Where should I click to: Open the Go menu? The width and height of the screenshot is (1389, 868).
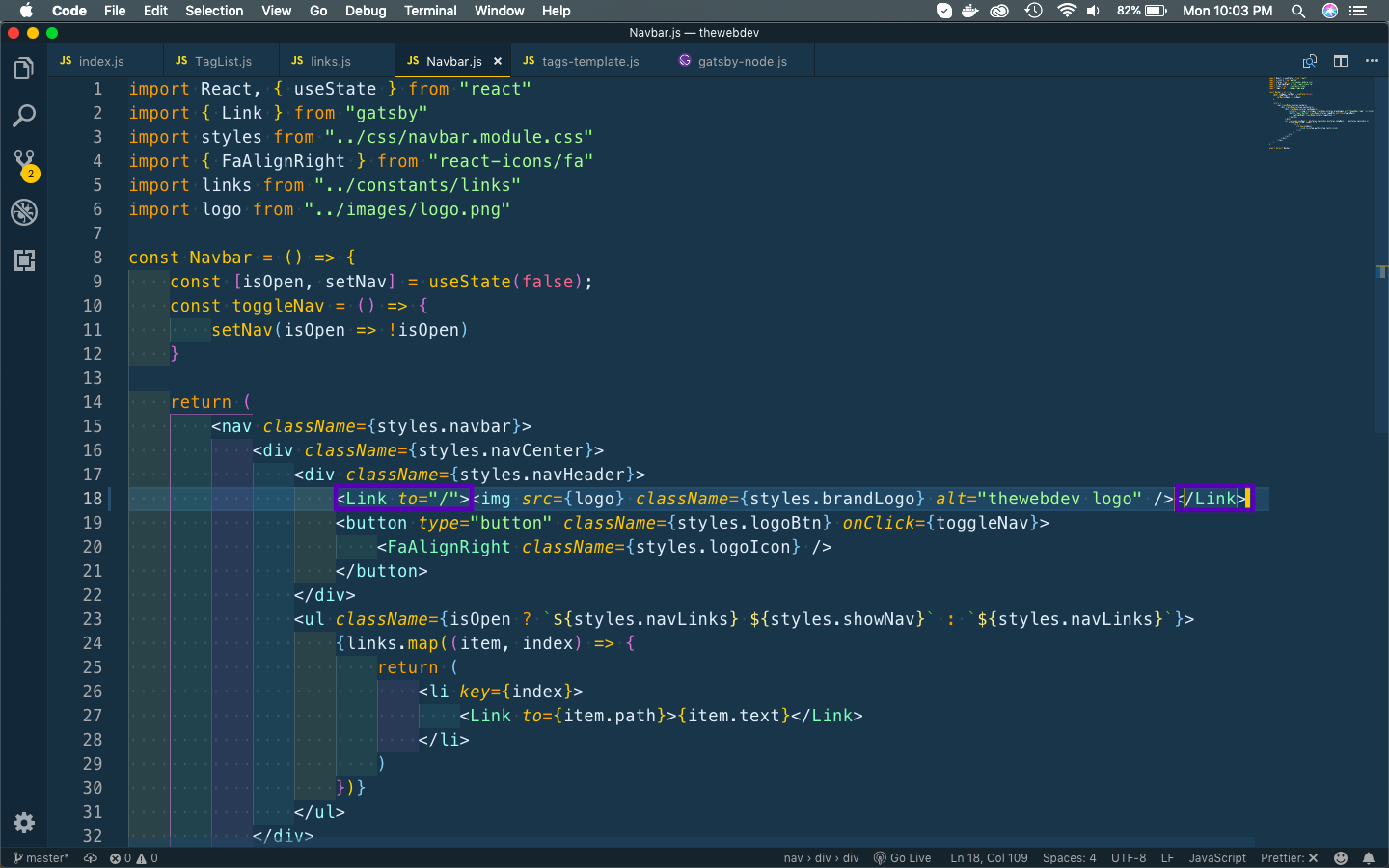click(318, 11)
